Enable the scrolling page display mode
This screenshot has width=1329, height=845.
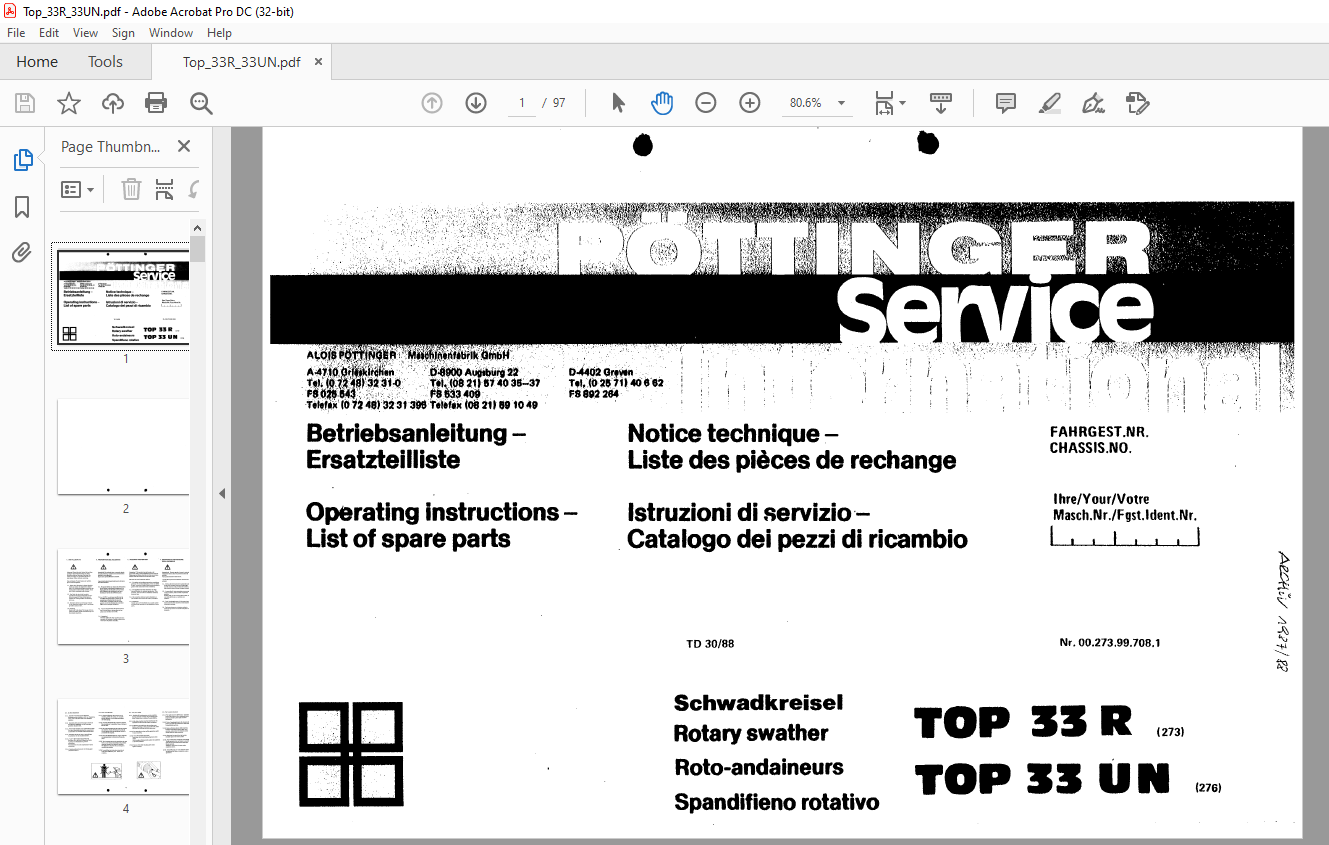(x=941, y=103)
